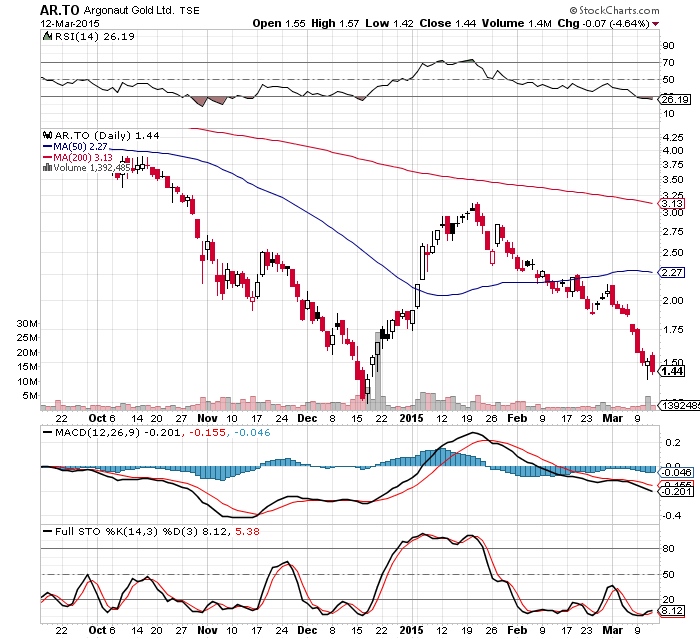Screen dimensions: 700x639
Task: Click the 5M volume scale label
Action: (30, 396)
